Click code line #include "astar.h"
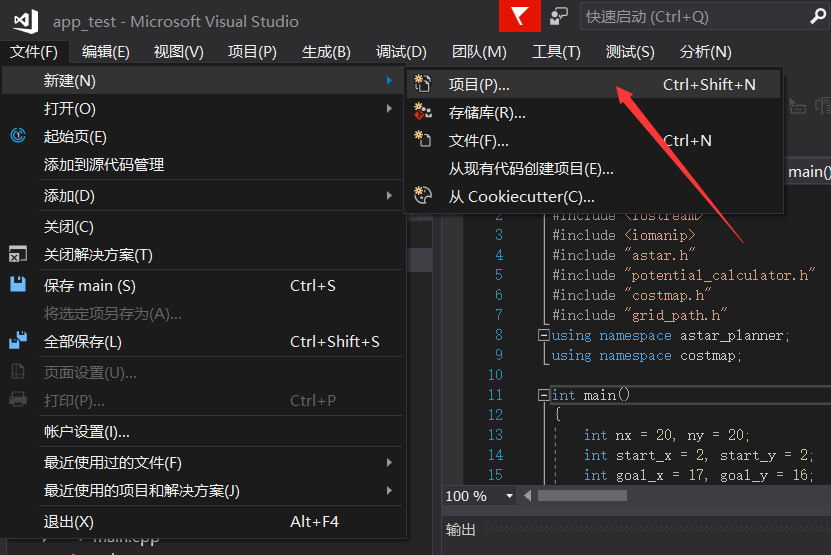This screenshot has width=831, height=555. 623,255
